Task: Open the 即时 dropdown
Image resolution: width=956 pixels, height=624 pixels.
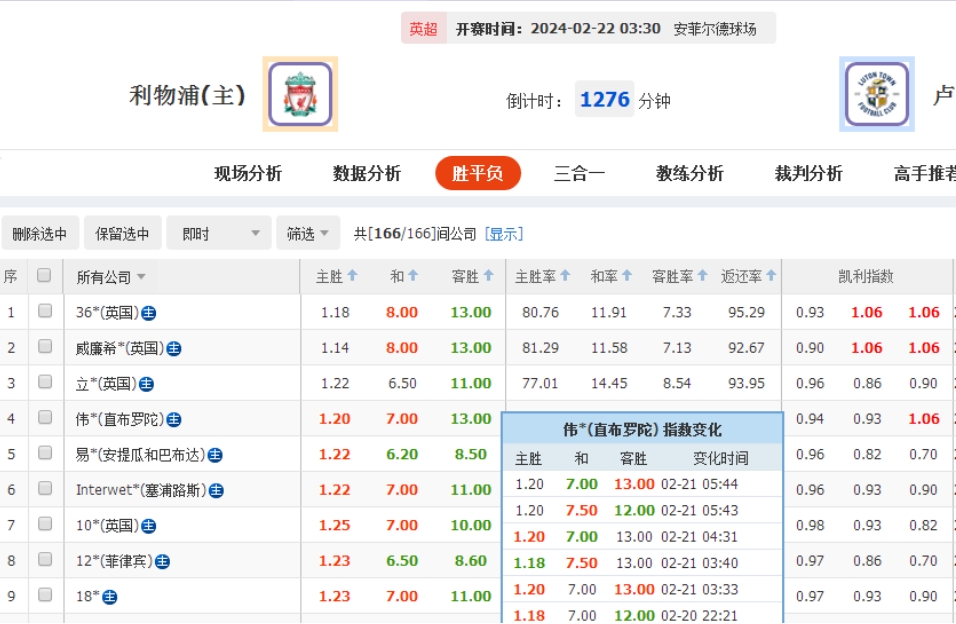Action: pos(219,234)
